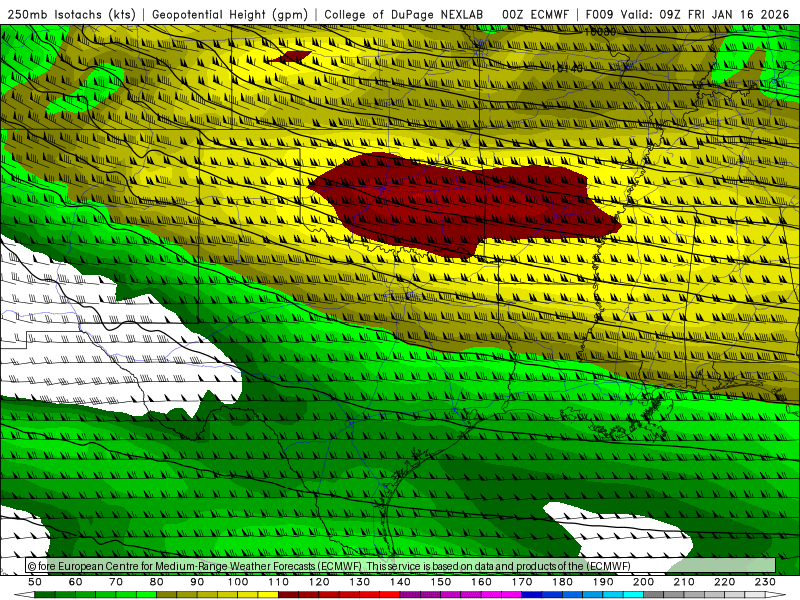Click the '250mb Isotachs (kts)' title text

click(72, 14)
